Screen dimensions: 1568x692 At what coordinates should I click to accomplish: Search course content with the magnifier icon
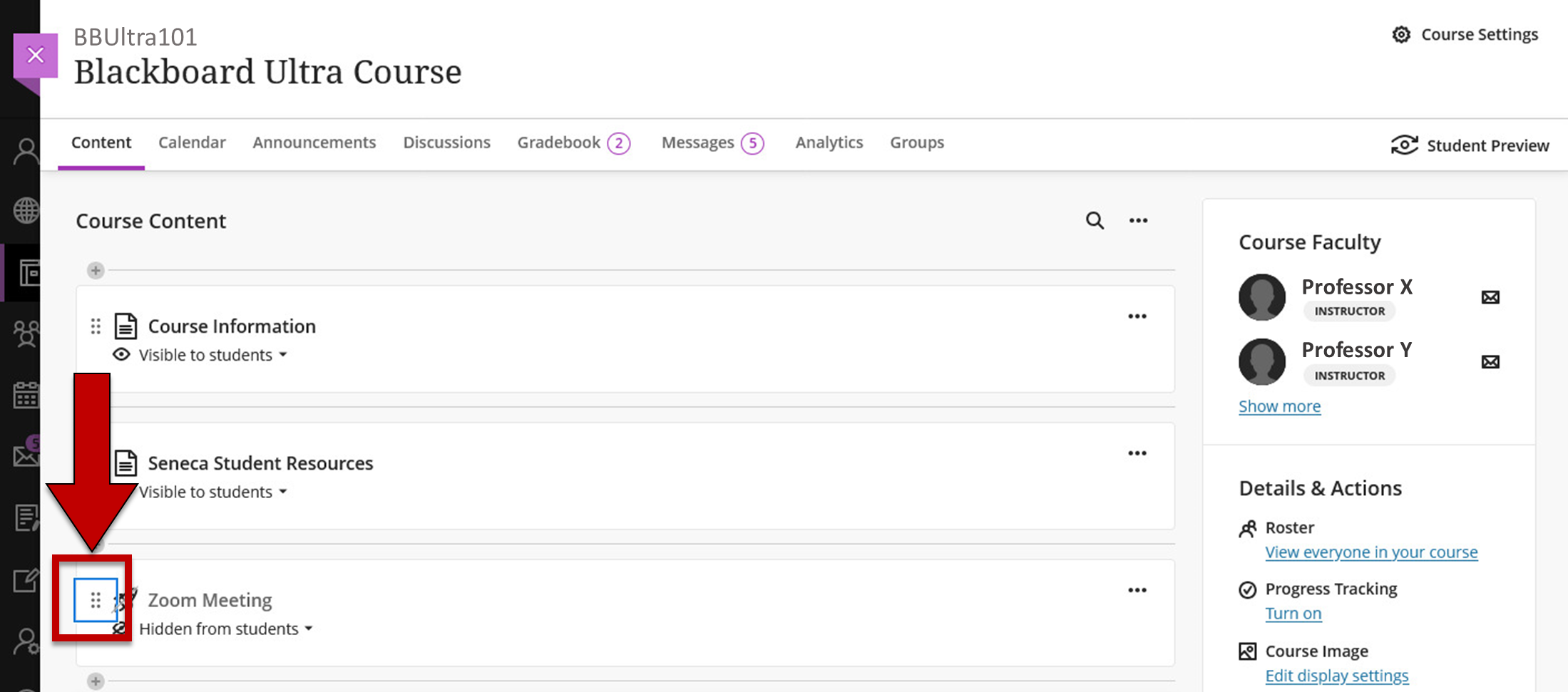(1095, 220)
